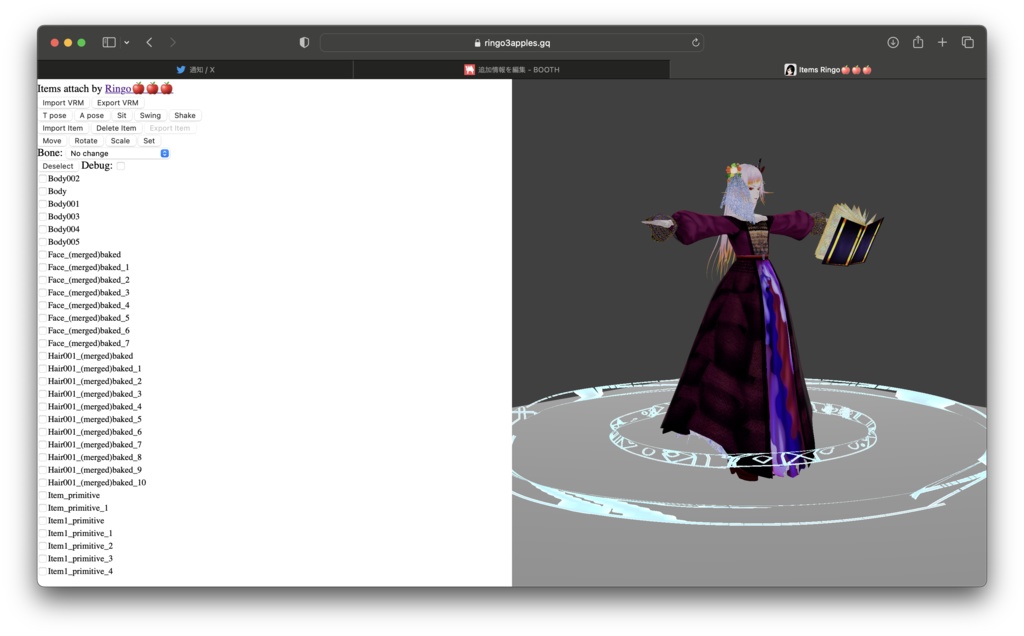Image resolution: width=1024 pixels, height=636 pixels.
Task: Check the Body001 checkbox
Action: point(42,204)
